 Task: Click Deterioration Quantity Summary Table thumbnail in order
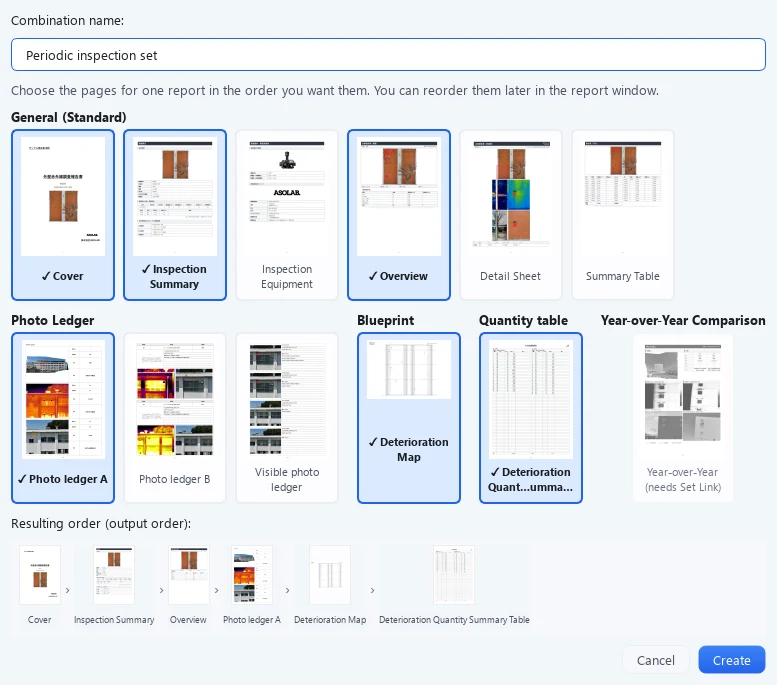click(x=454, y=575)
